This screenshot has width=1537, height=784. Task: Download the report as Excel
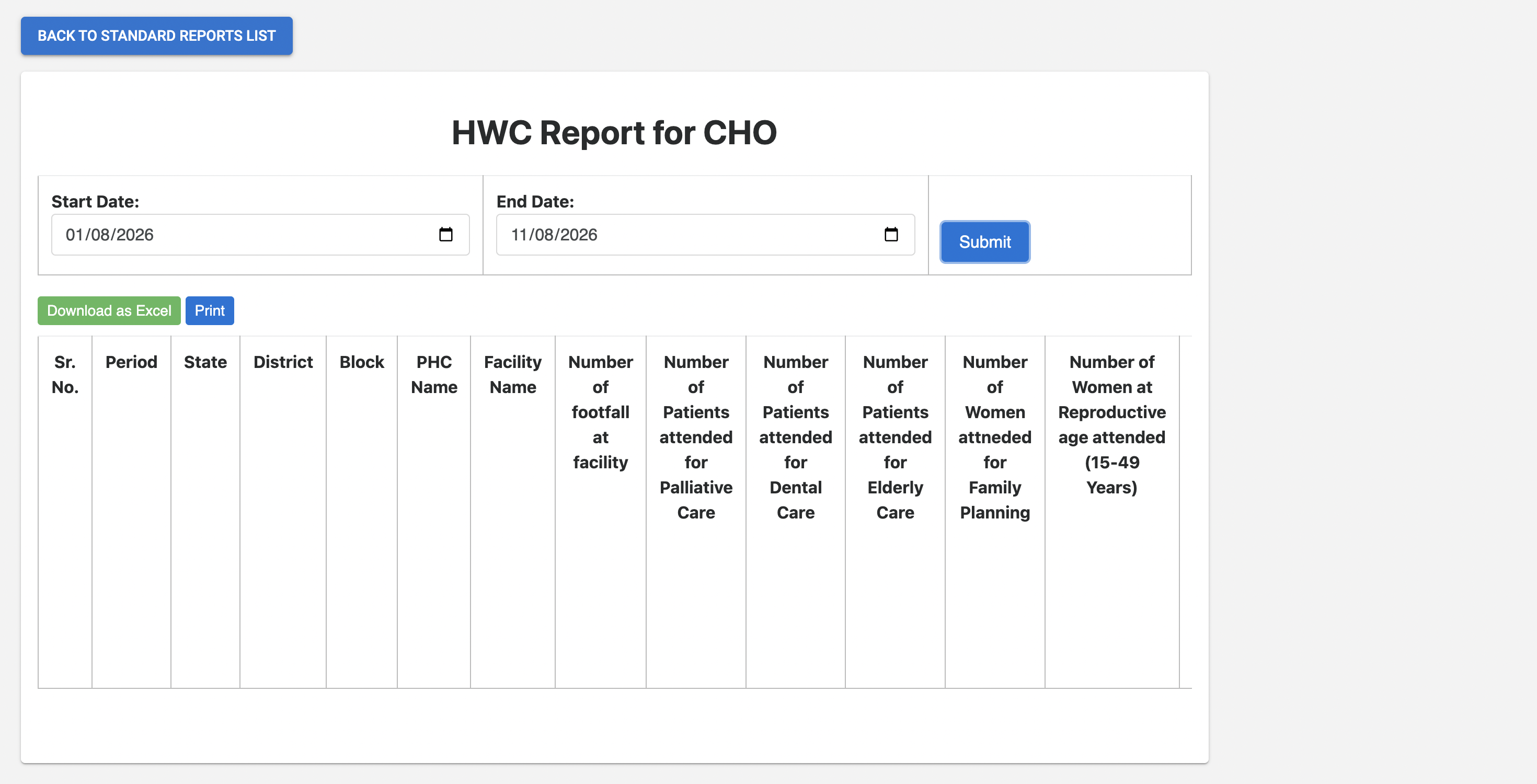[x=109, y=311]
